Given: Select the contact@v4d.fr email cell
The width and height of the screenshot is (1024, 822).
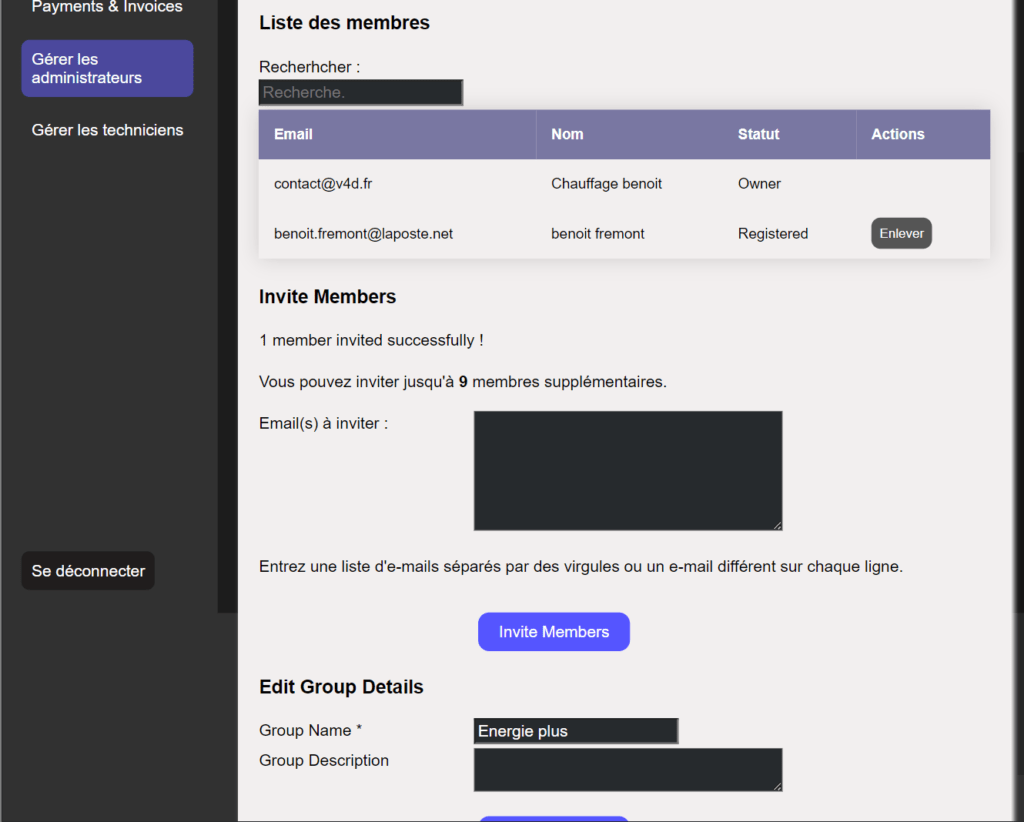Looking at the screenshot, I should (323, 184).
